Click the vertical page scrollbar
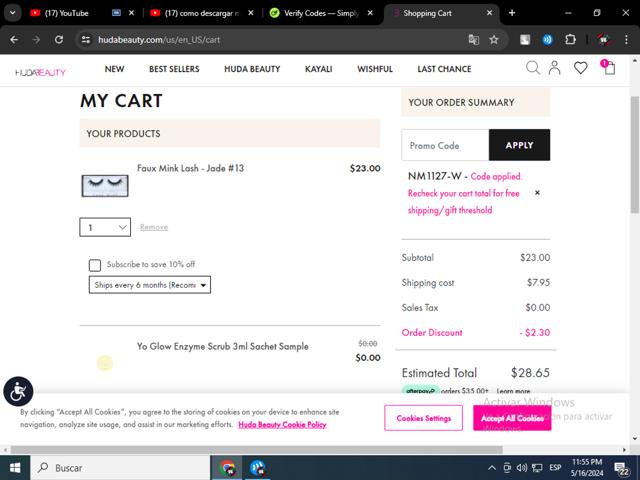The height and width of the screenshot is (480, 640). click(634, 155)
